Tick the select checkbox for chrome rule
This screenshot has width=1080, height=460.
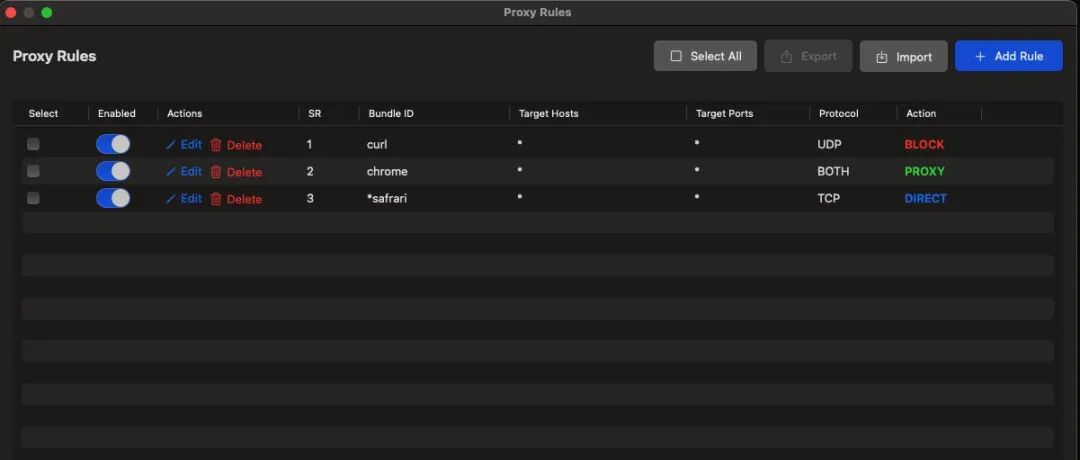pyautogui.click(x=33, y=171)
